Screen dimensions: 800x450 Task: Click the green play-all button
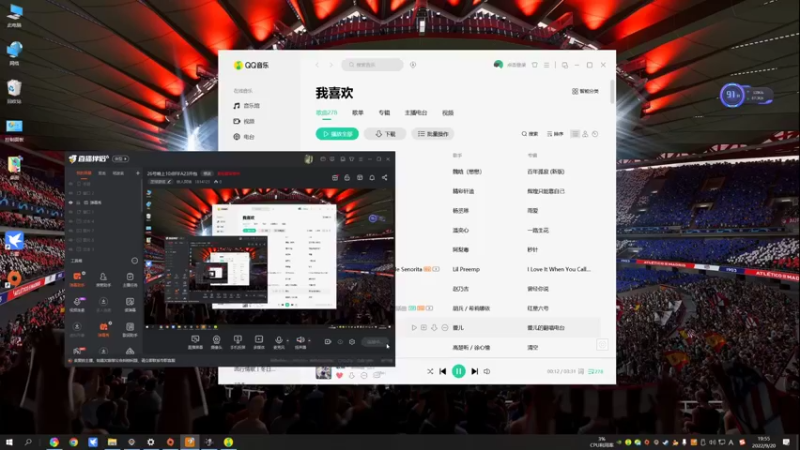pos(337,134)
